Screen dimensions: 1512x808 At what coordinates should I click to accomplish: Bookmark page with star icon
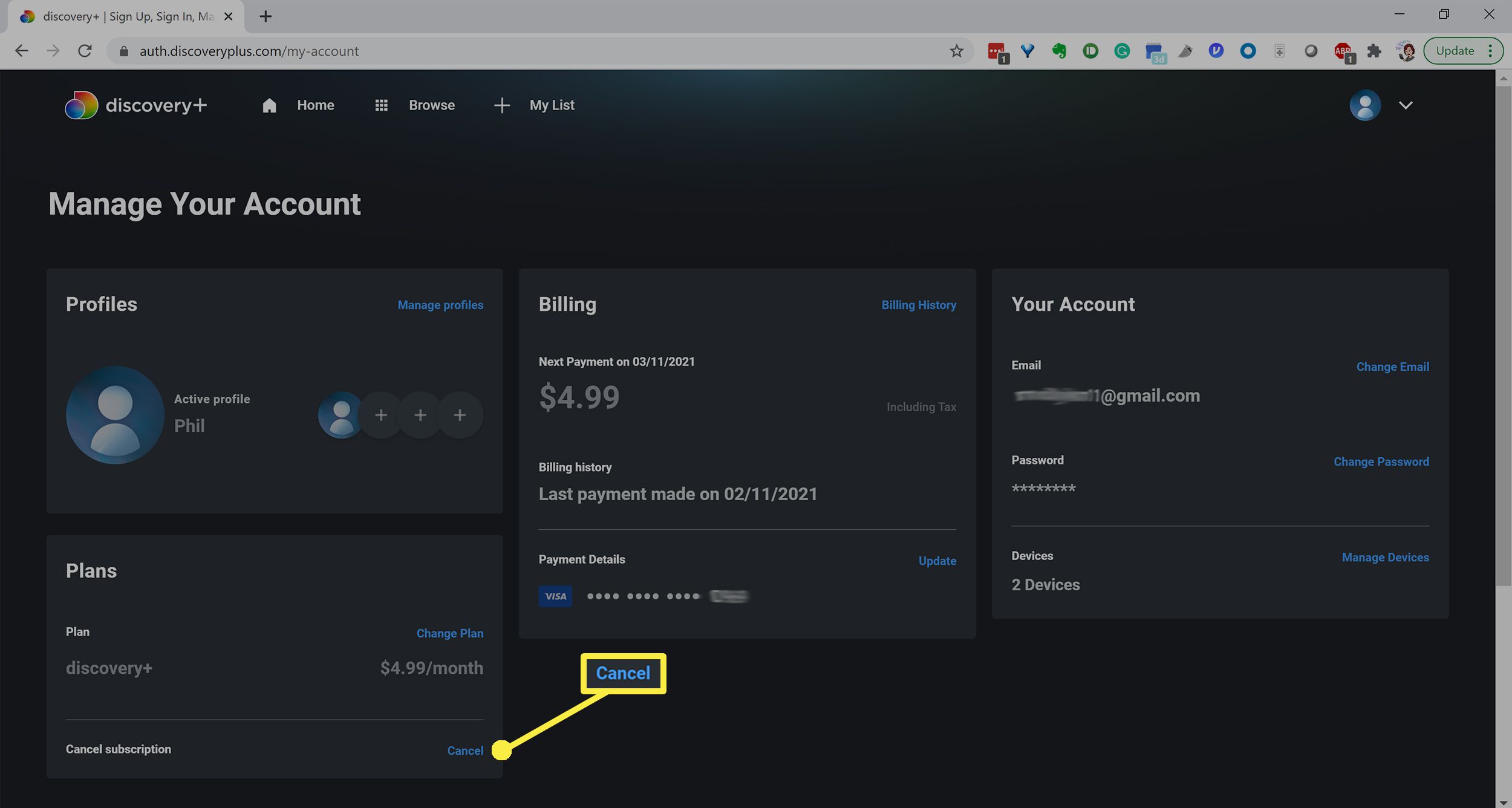[956, 51]
